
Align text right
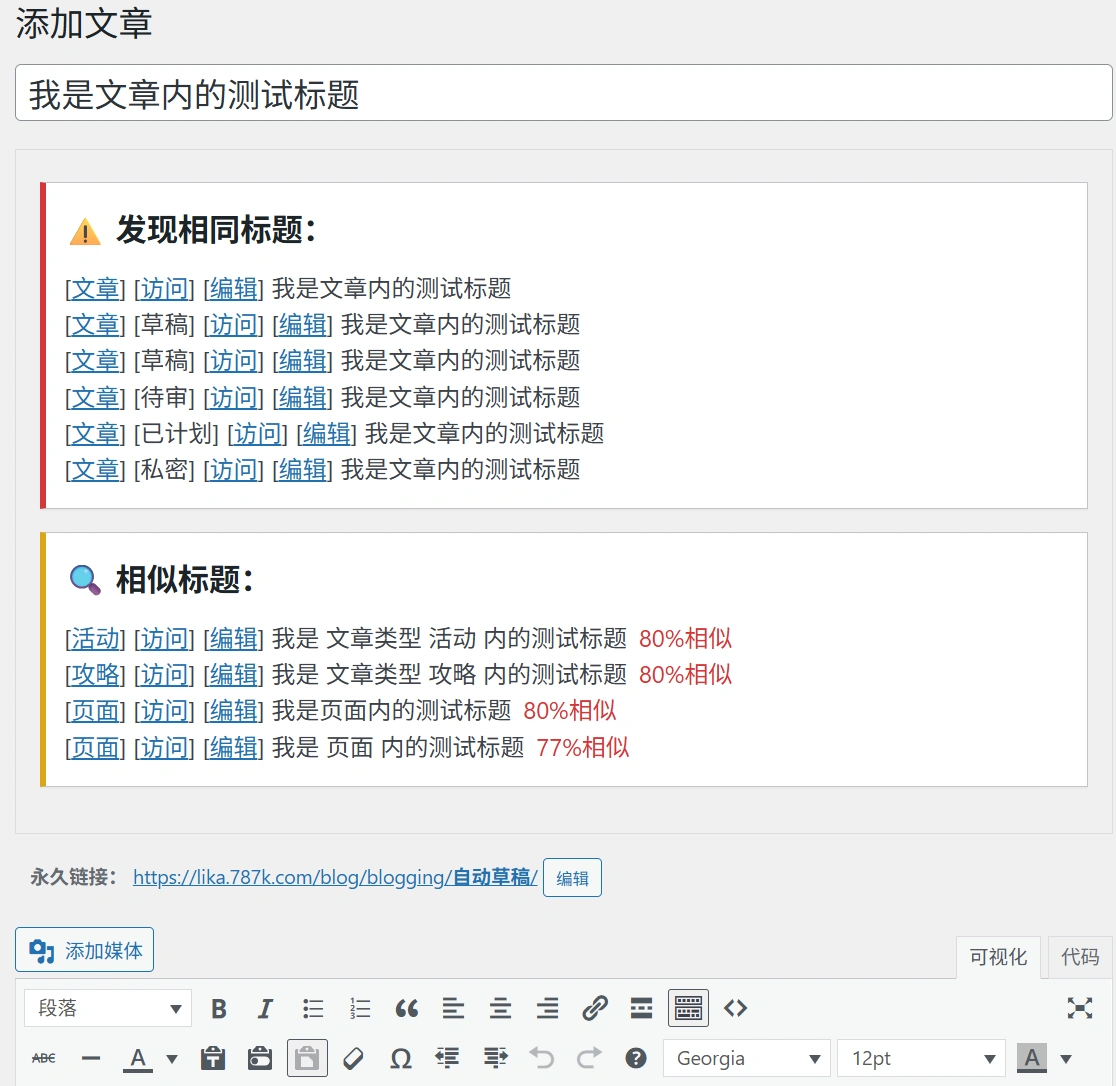coord(547,1008)
